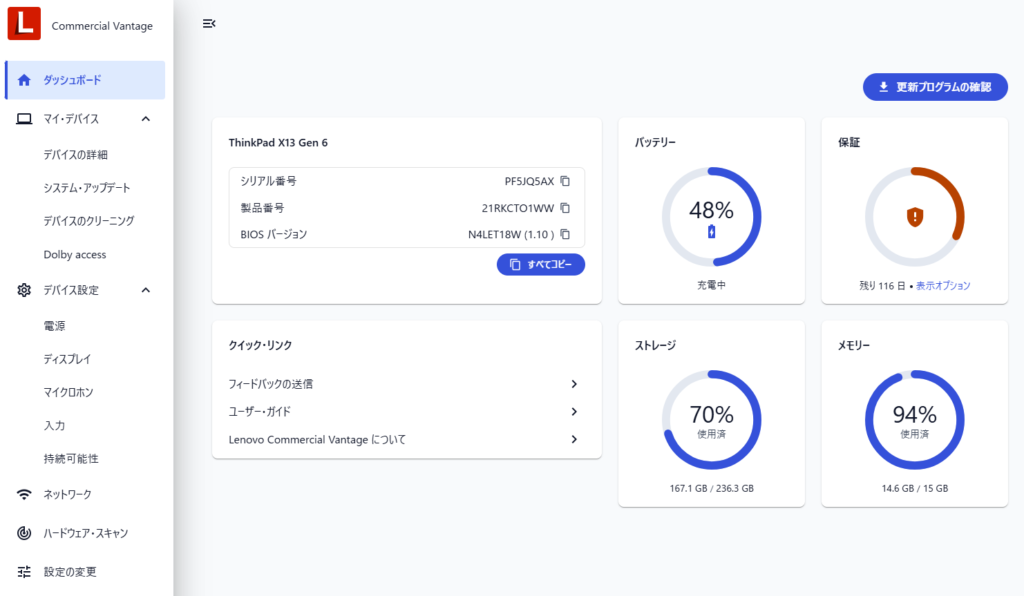Select ハードウェア・スキャン in the sidebar
Image resolution: width=1024 pixels, height=596 pixels.
(86, 533)
